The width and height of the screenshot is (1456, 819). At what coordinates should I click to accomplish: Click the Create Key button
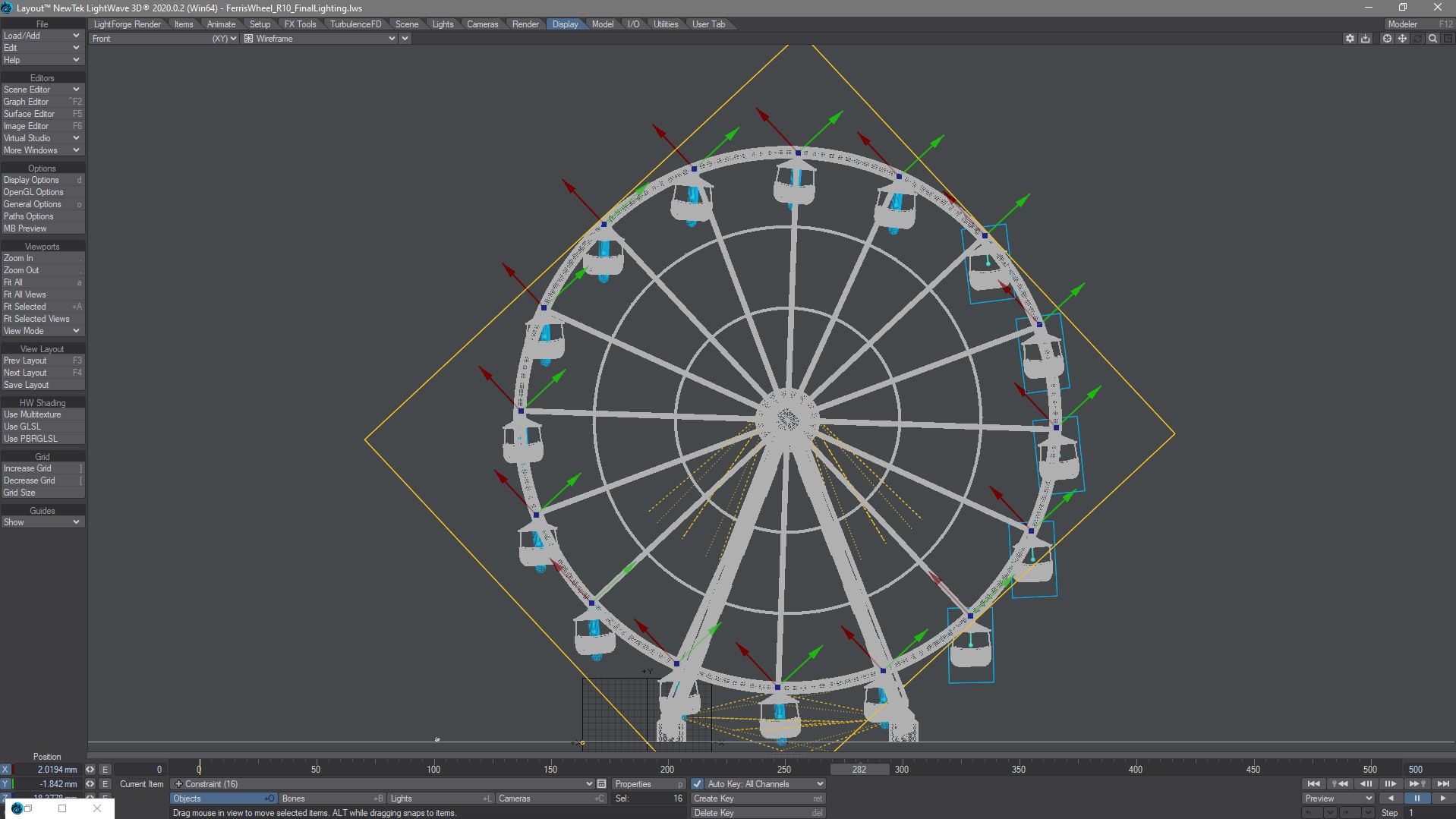coord(757,799)
